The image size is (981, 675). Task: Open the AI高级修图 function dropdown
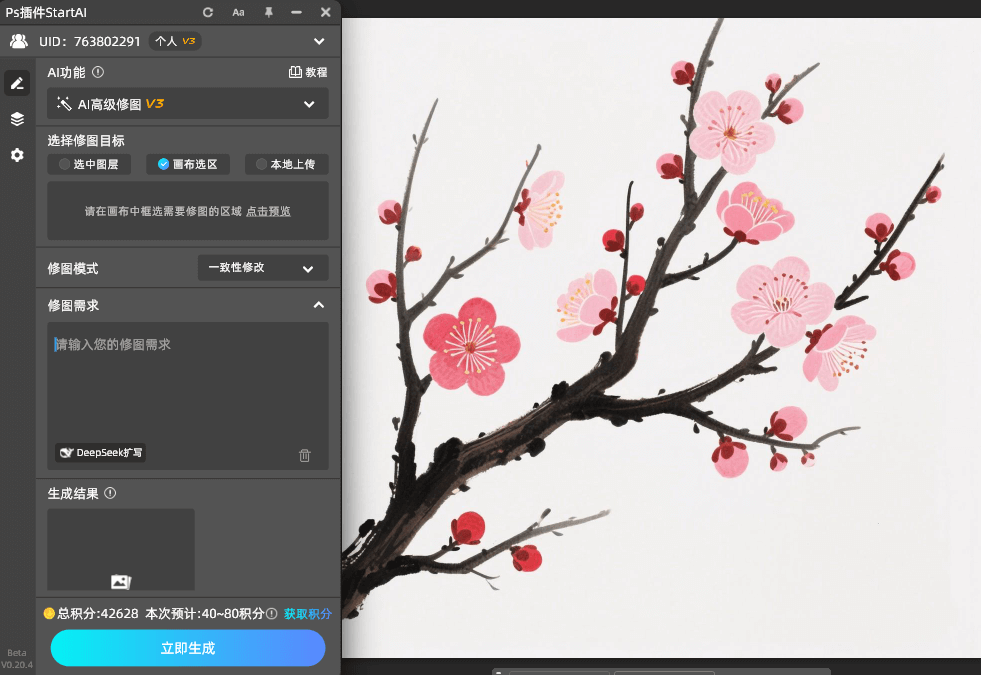(188, 104)
